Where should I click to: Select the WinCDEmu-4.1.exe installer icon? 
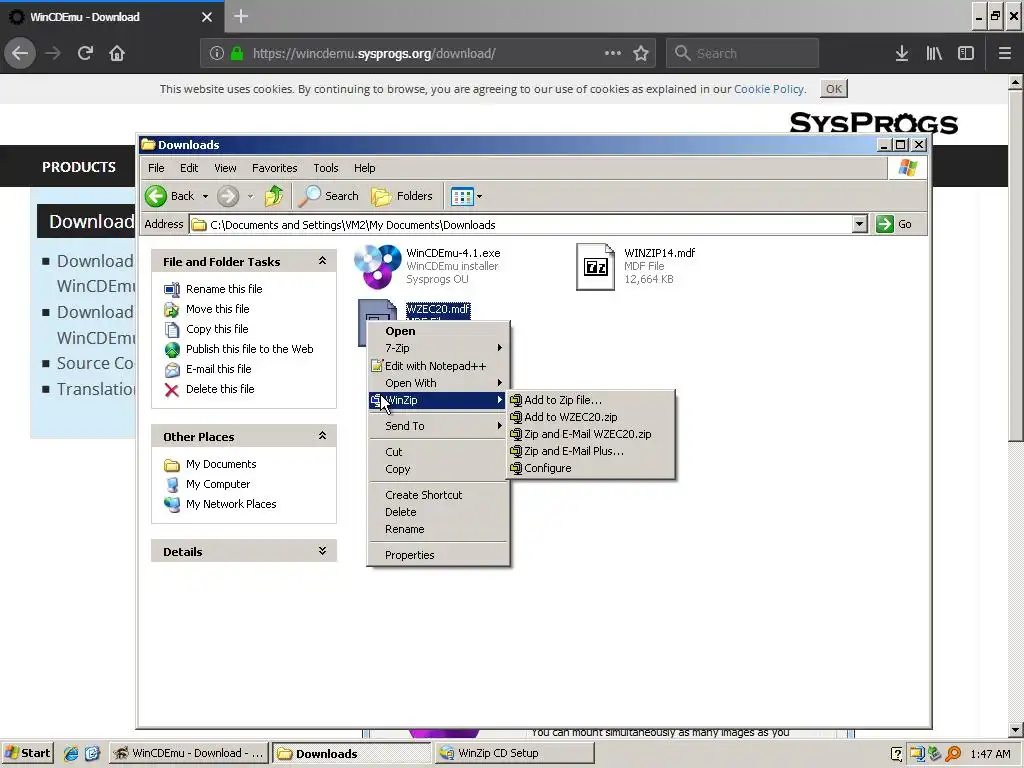[x=377, y=266]
